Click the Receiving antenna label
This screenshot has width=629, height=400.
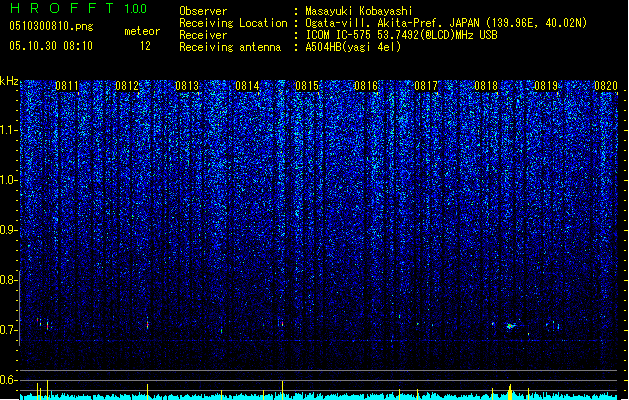coord(230,47)
